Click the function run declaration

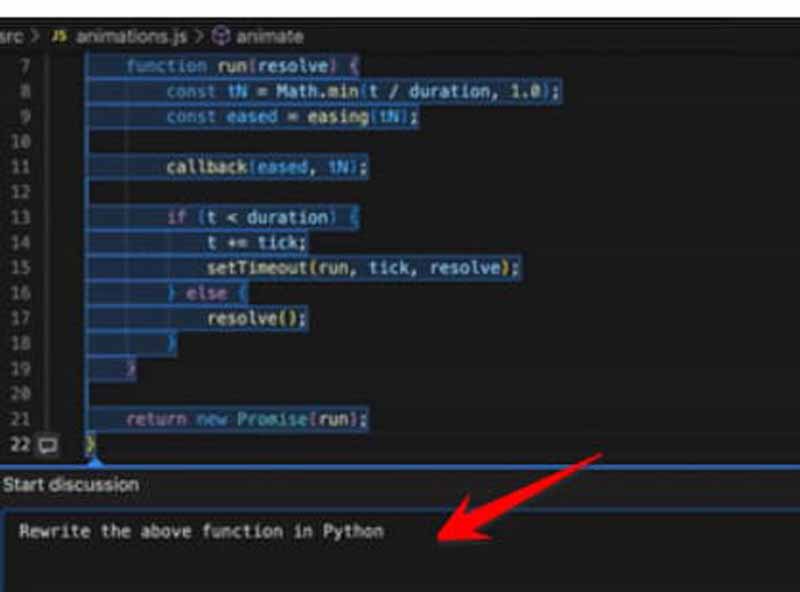240,66
